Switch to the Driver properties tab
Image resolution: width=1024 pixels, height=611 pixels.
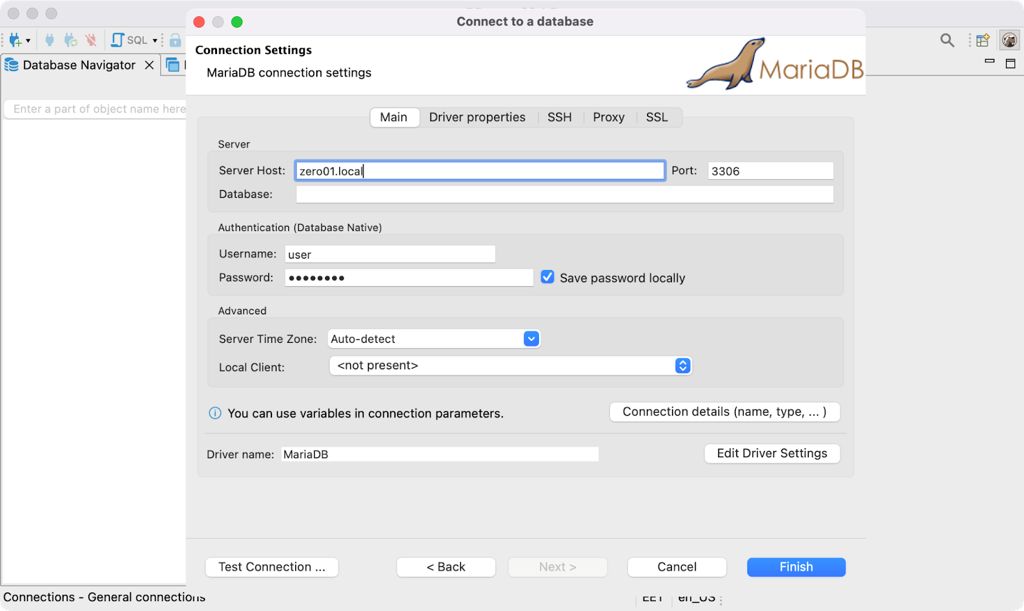tap(477, 117)
